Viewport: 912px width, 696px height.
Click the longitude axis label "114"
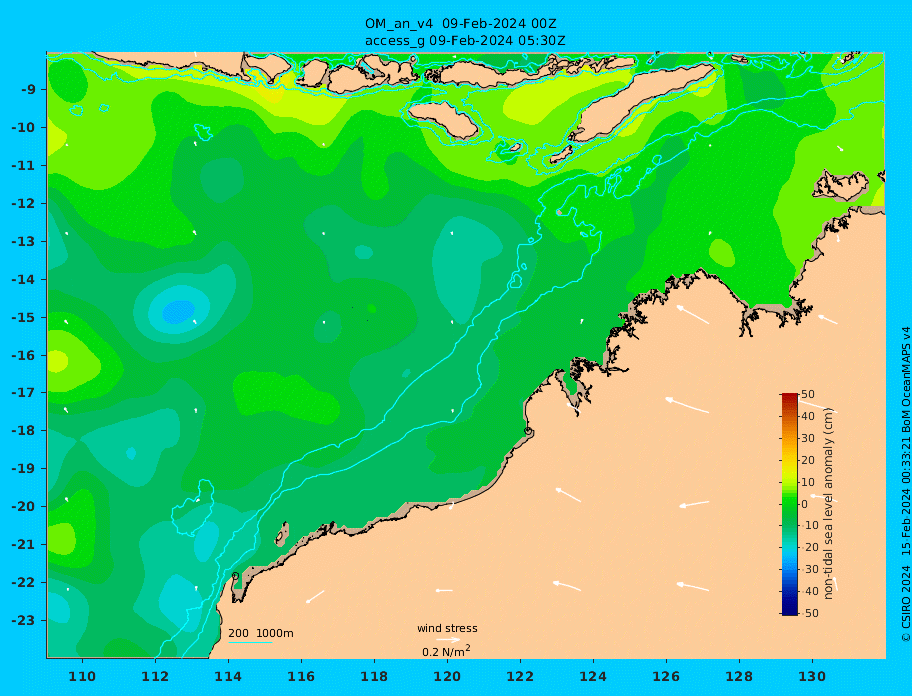228,676
